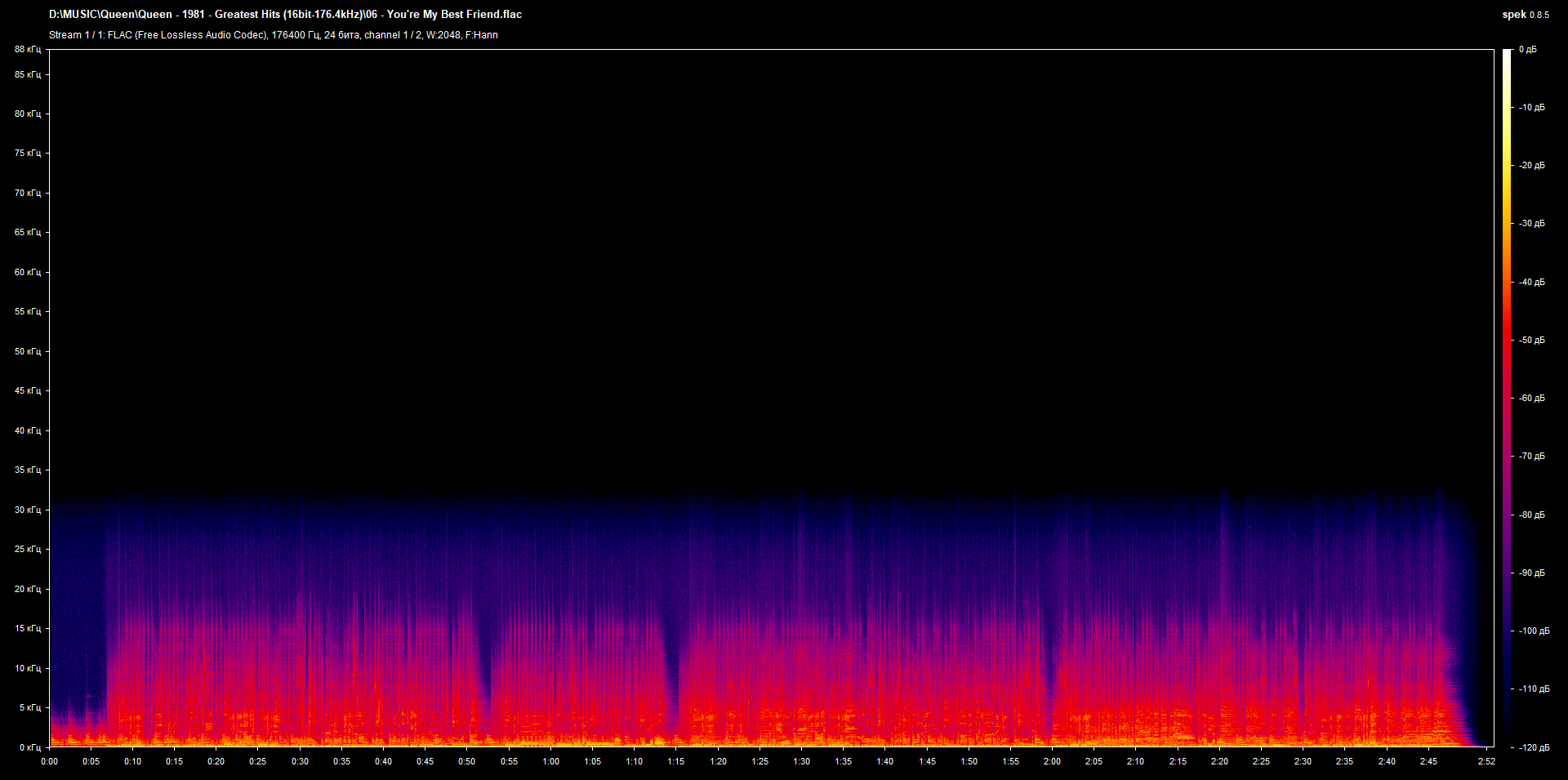Click the 60 кГц frequency label
Viewport: 1568px width, 780px height.
pos(27,272)
